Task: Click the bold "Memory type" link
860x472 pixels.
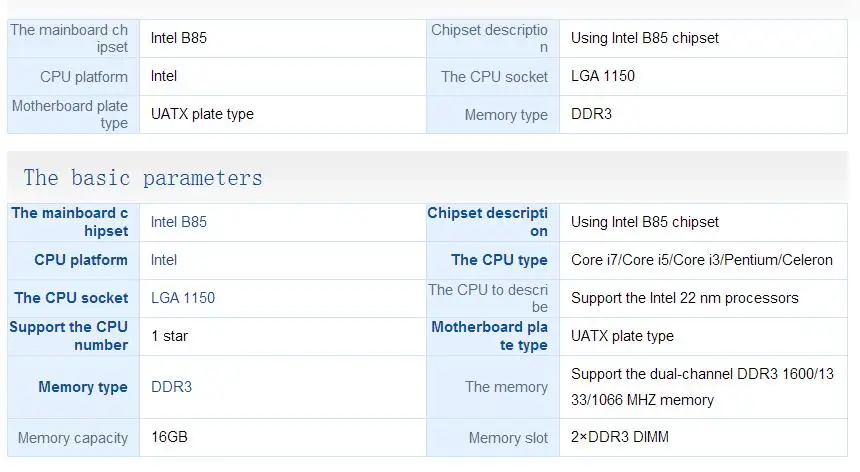Action: (83, 387)
